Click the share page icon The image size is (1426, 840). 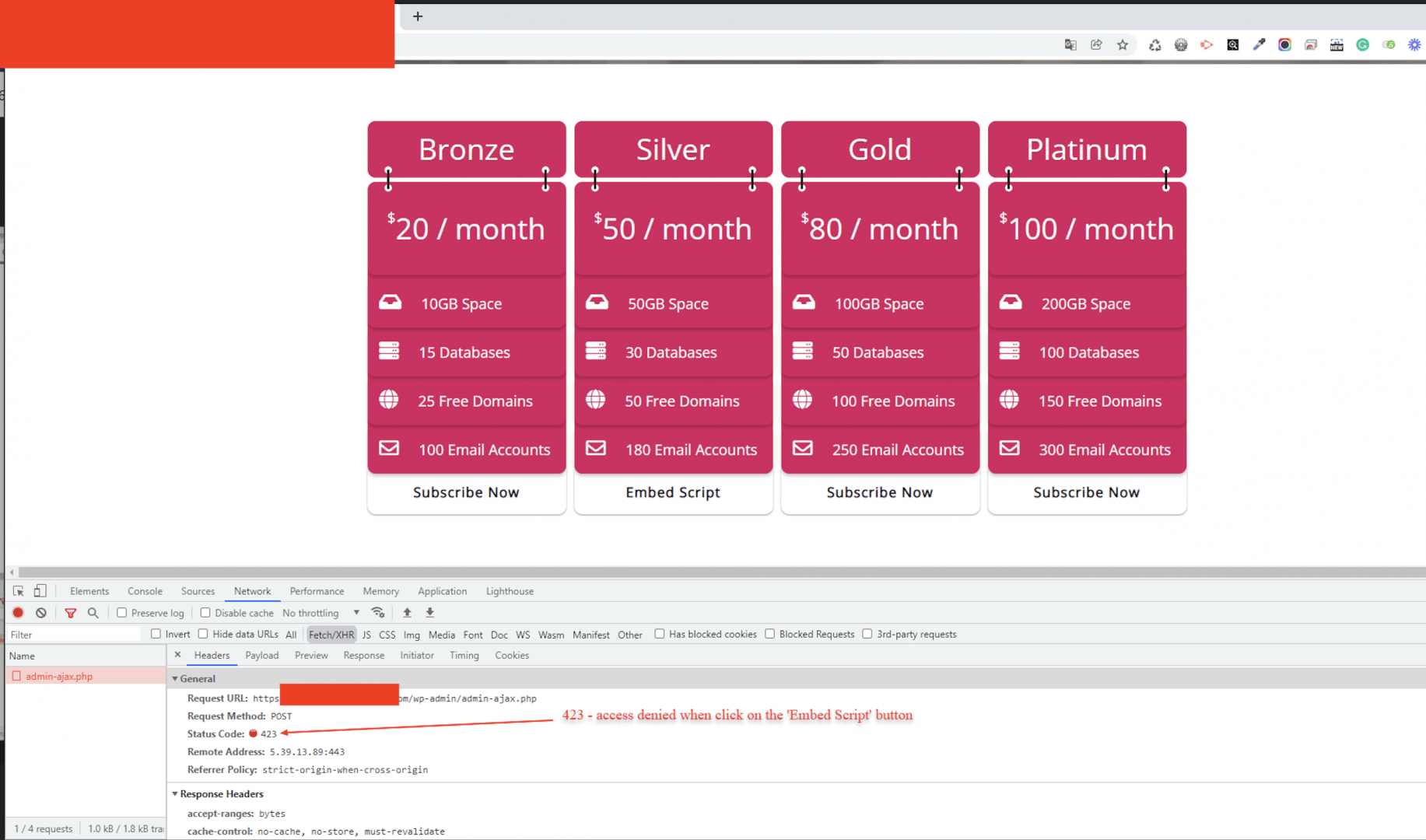coord(1096,45)
